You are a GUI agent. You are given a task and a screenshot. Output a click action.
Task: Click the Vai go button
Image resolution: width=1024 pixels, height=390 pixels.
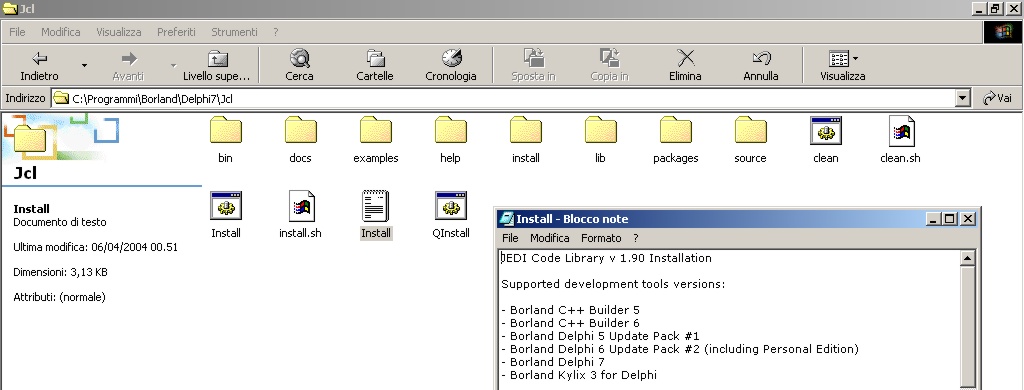[998, 99]
